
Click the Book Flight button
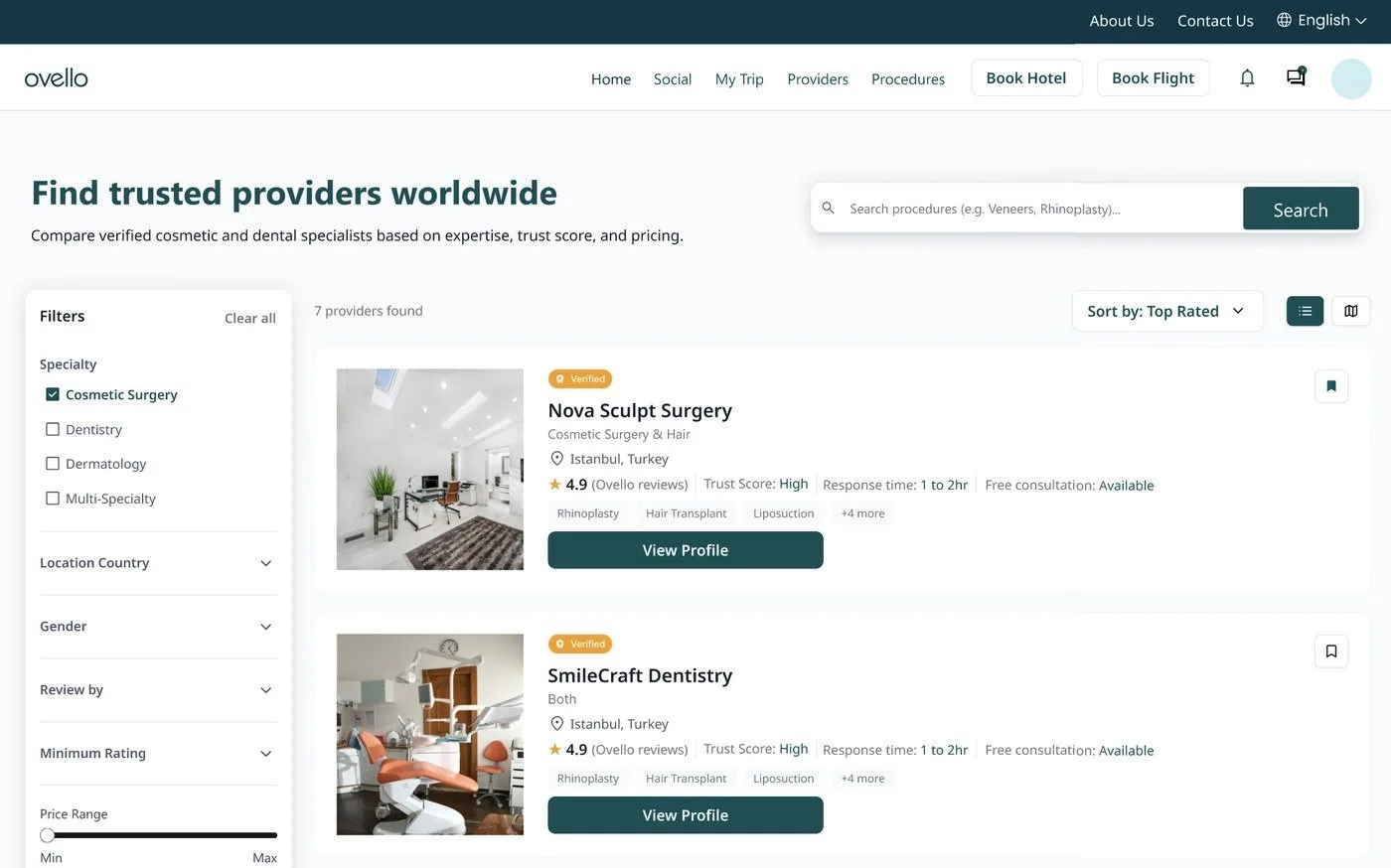point(1153,77)
